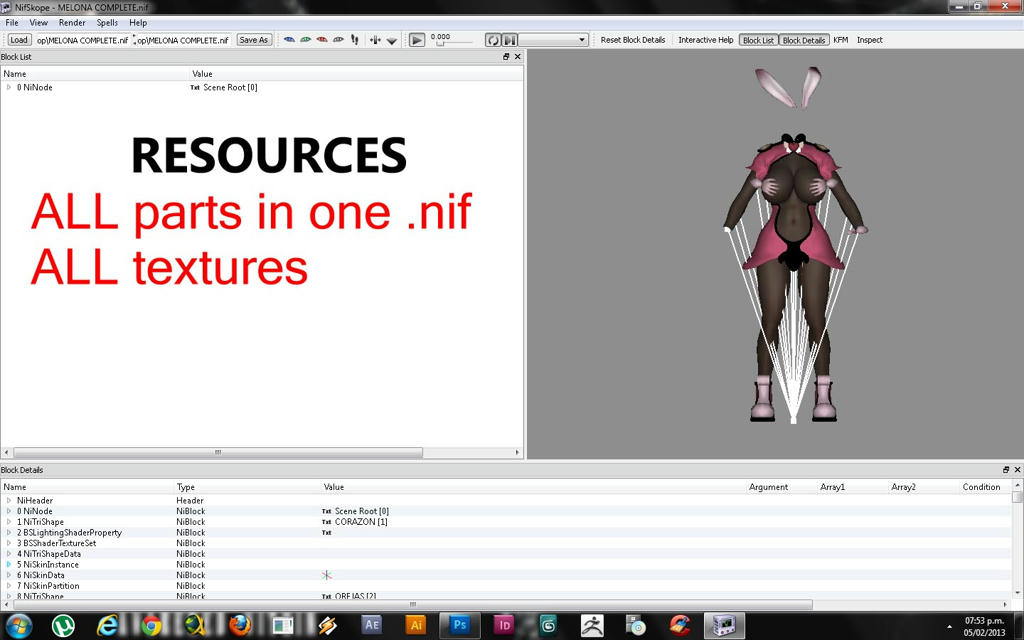Open Internet Explorer from the taskbar
Viewport: 1024px width, 640px height.
pyautogui.click(x=107, y=626)
